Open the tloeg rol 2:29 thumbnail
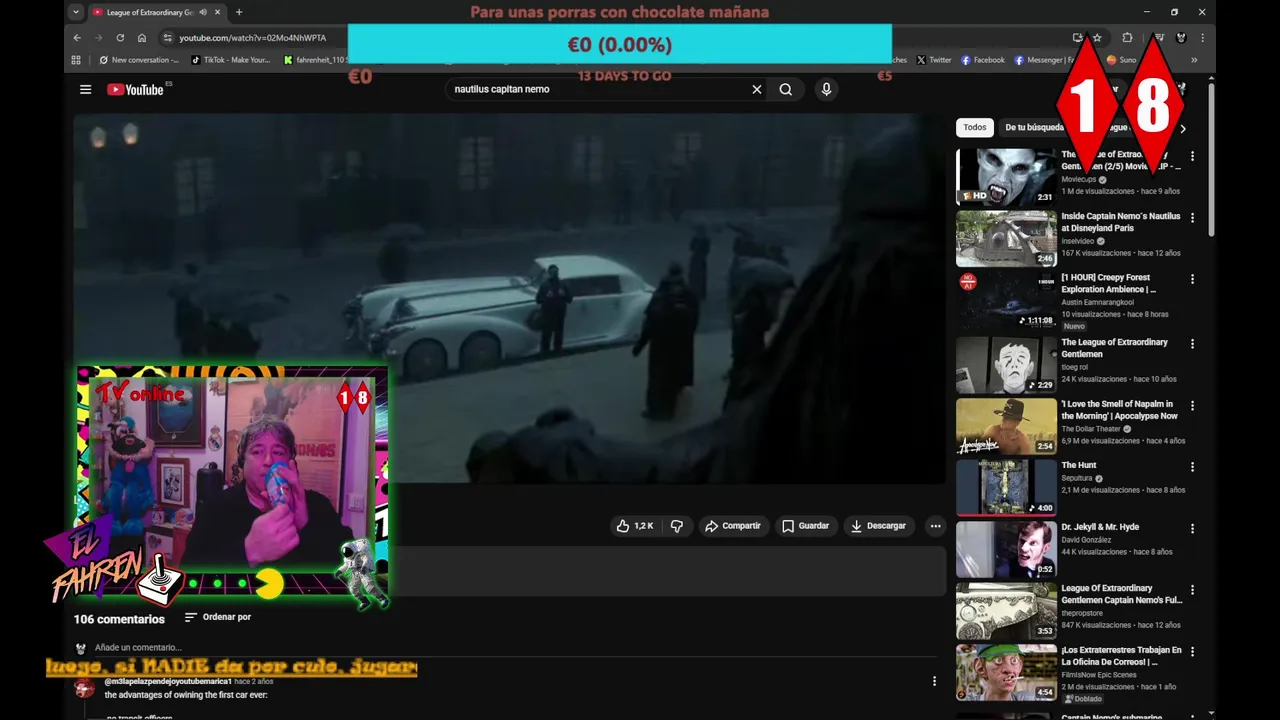 tap(1006, 364)
